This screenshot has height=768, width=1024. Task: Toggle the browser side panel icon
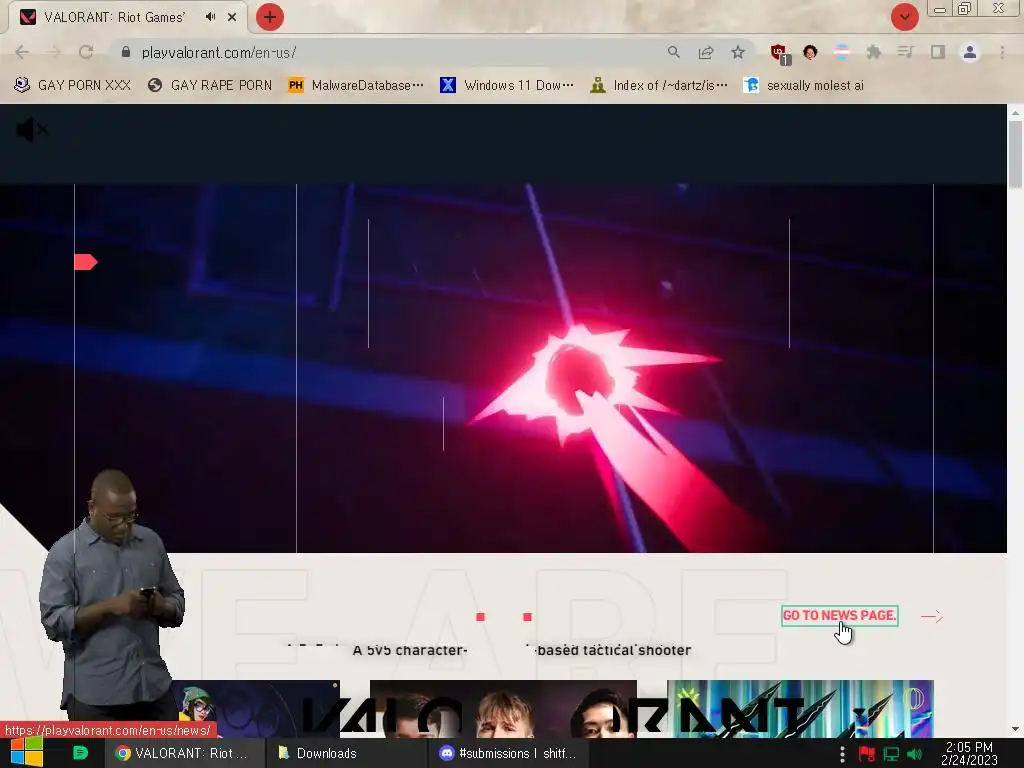click(938, 52)
